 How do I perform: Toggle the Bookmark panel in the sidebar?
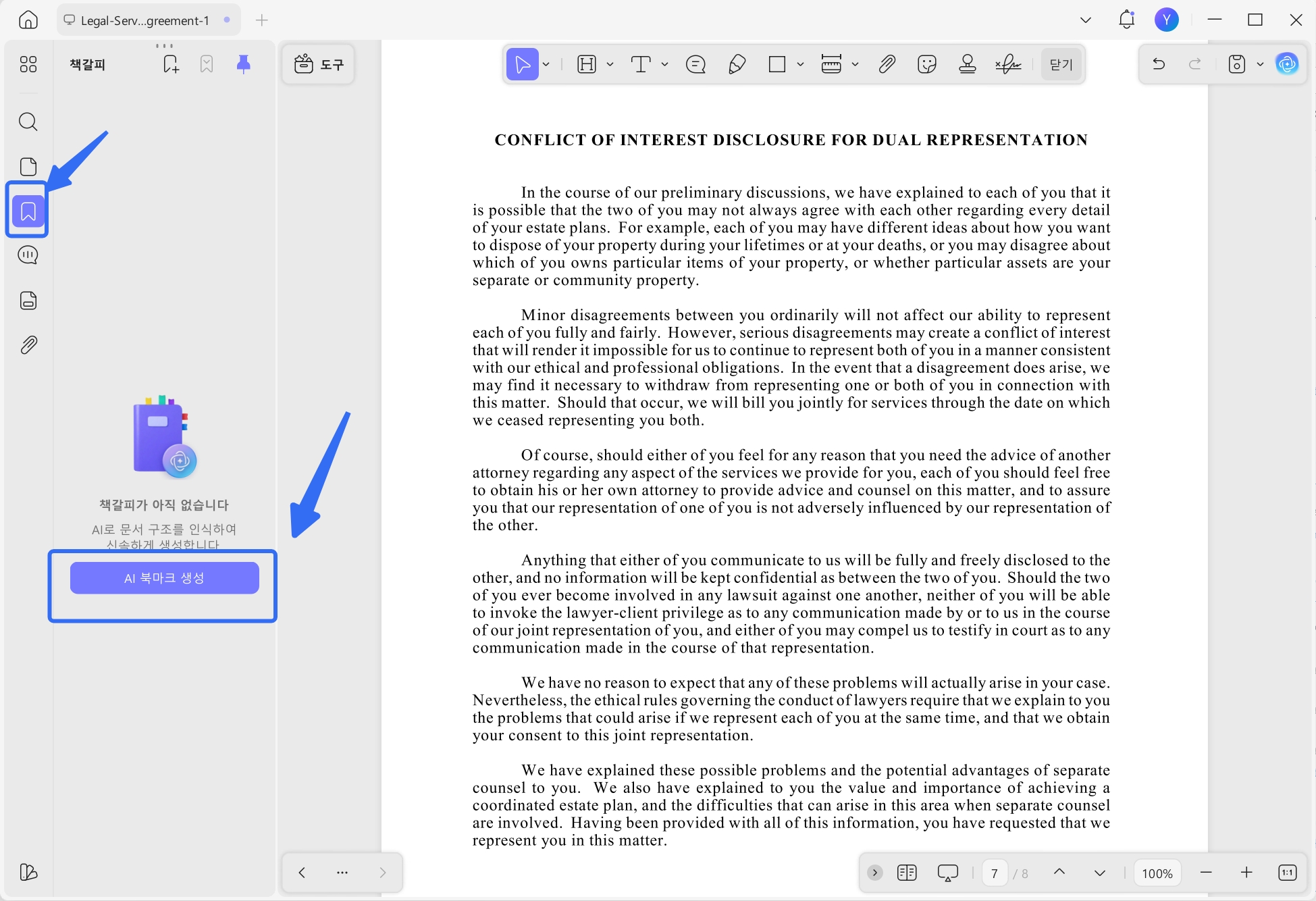pos(28,210)
